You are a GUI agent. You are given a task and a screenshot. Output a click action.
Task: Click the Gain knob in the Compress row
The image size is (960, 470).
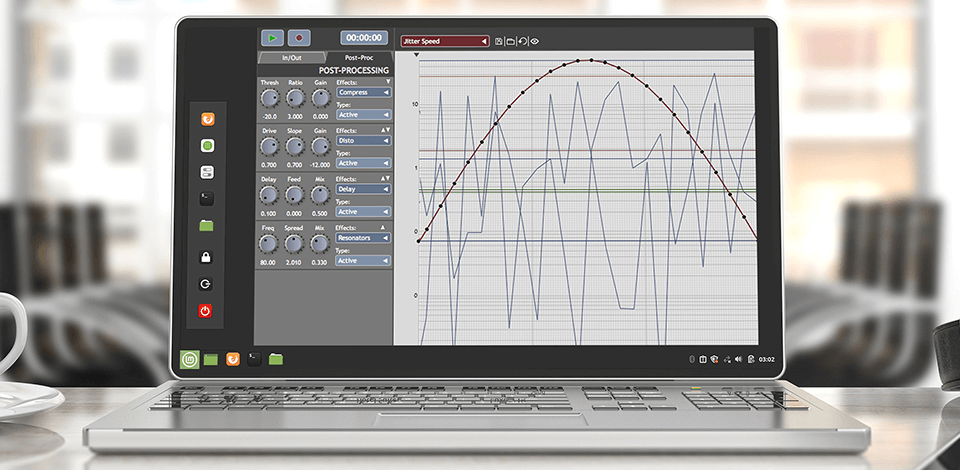click(320, 98)
